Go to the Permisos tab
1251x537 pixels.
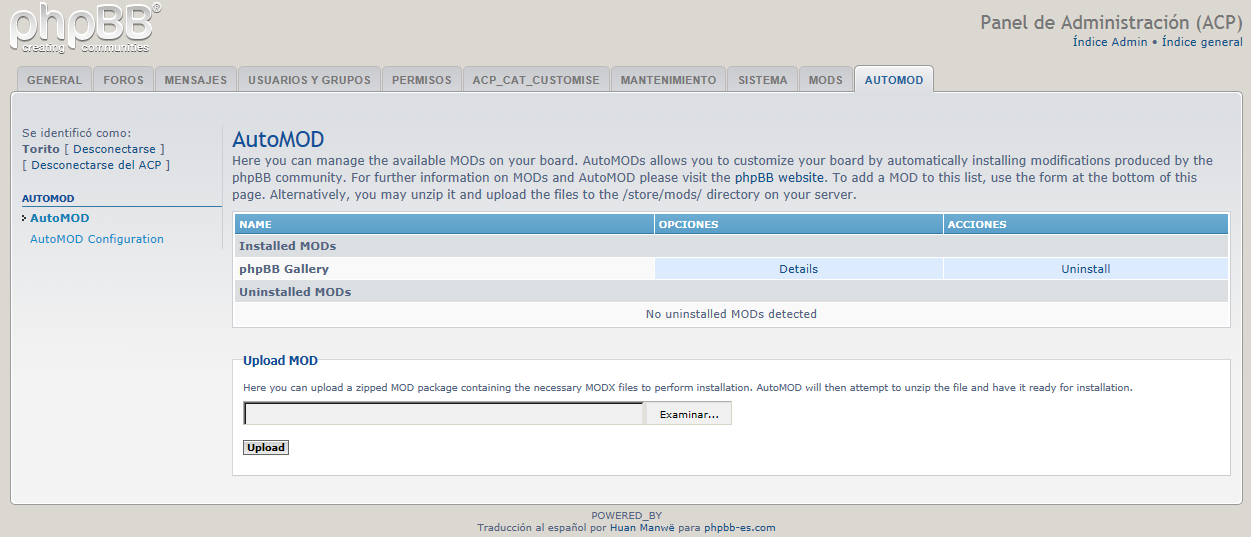(x=421, y=80)
